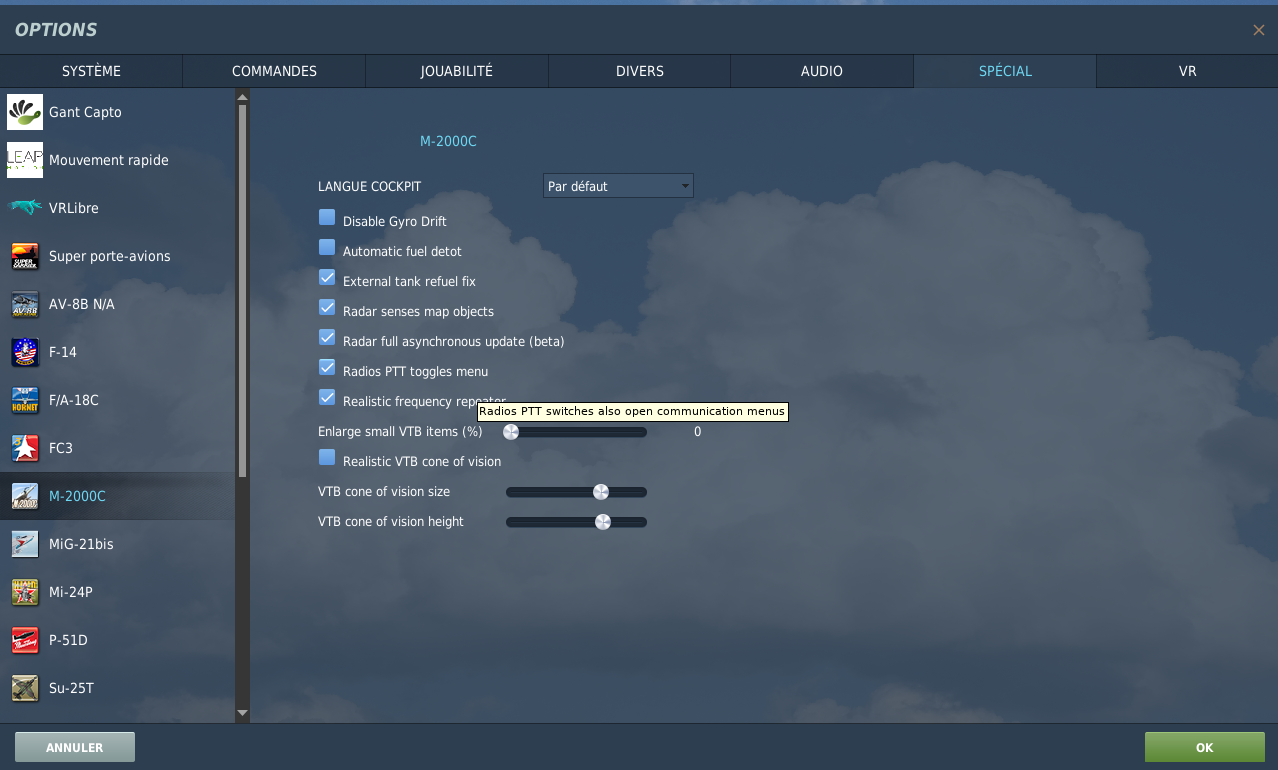Open the Langue Cockpit dropdown
Viewport: 1278px width, 770px height.
(618, 186)
